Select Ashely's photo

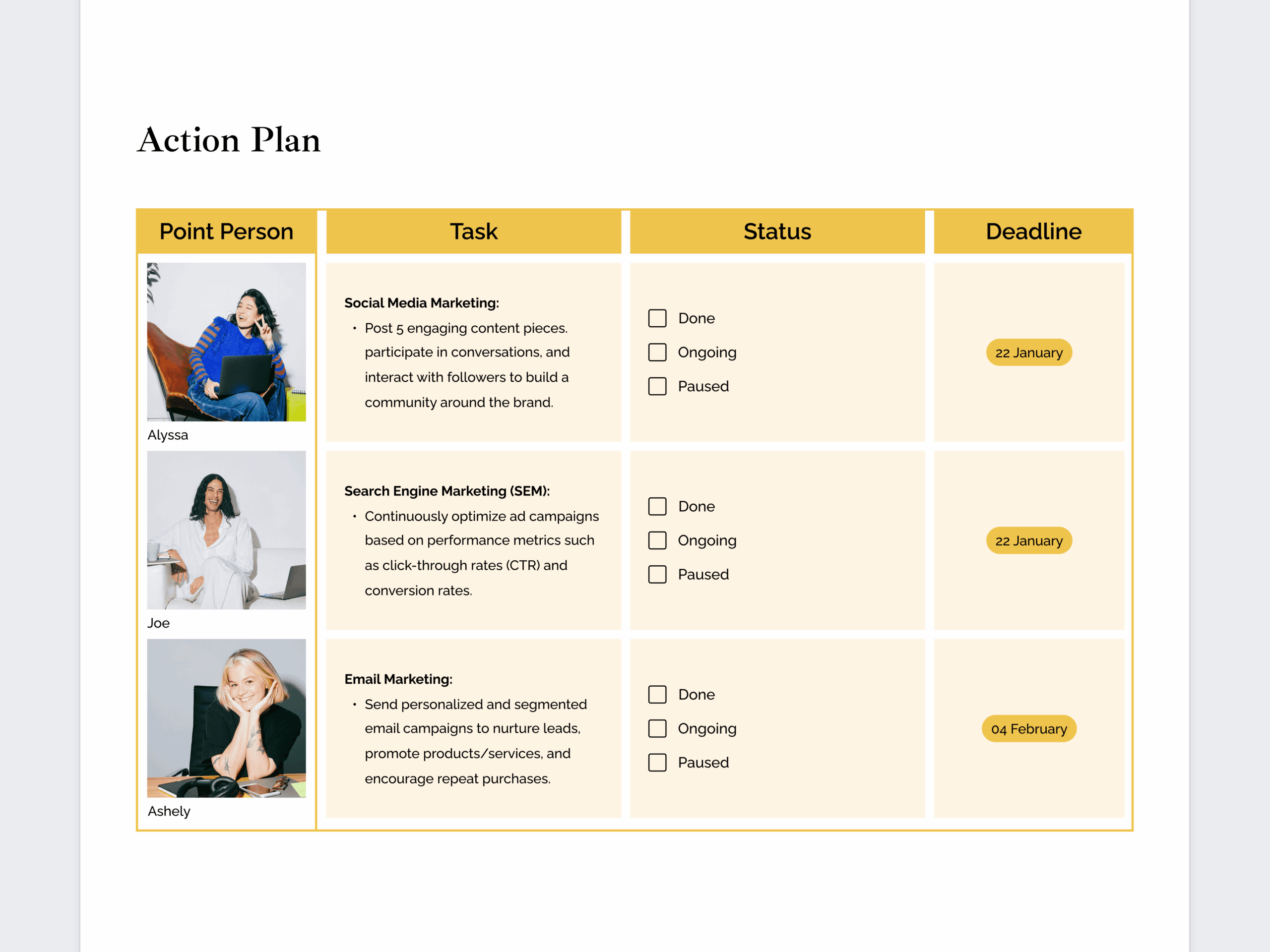[x=226, y=718]
